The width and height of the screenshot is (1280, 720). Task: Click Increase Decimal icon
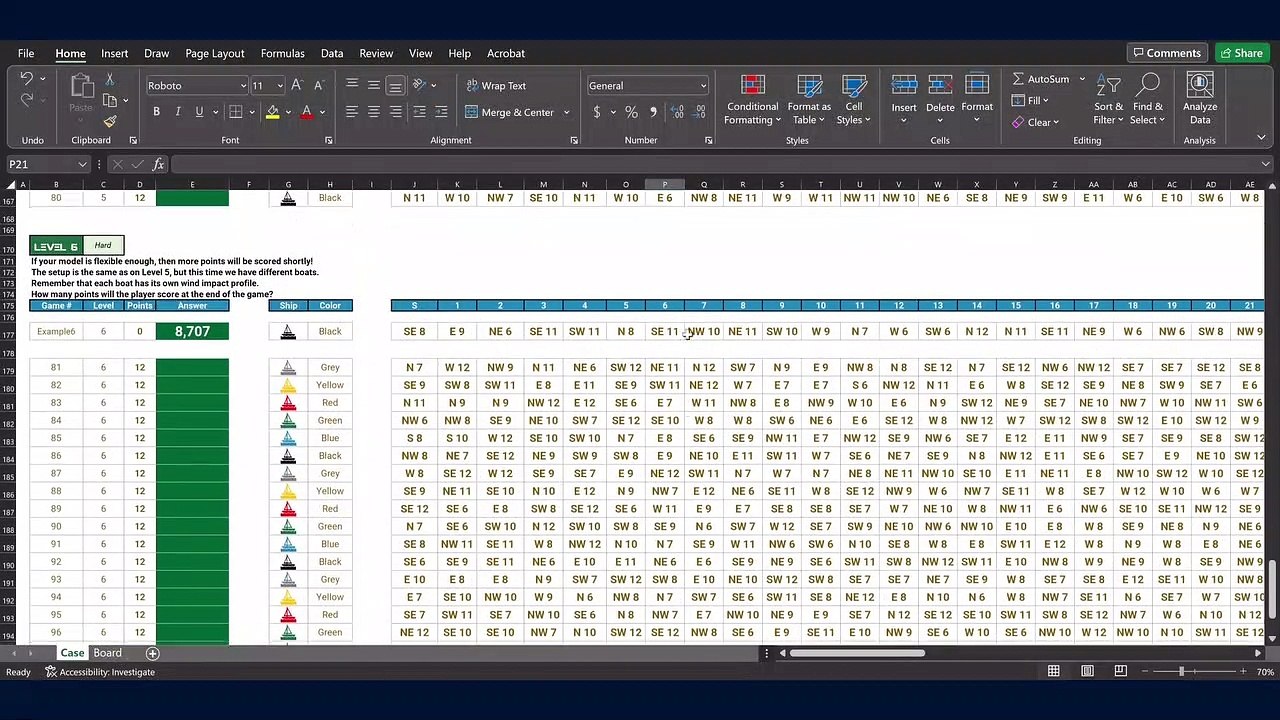[x=678, y=112]
